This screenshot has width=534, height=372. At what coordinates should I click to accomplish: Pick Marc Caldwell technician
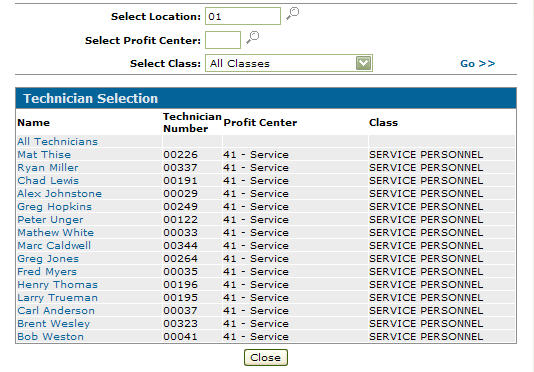click(x=54, y=245)
